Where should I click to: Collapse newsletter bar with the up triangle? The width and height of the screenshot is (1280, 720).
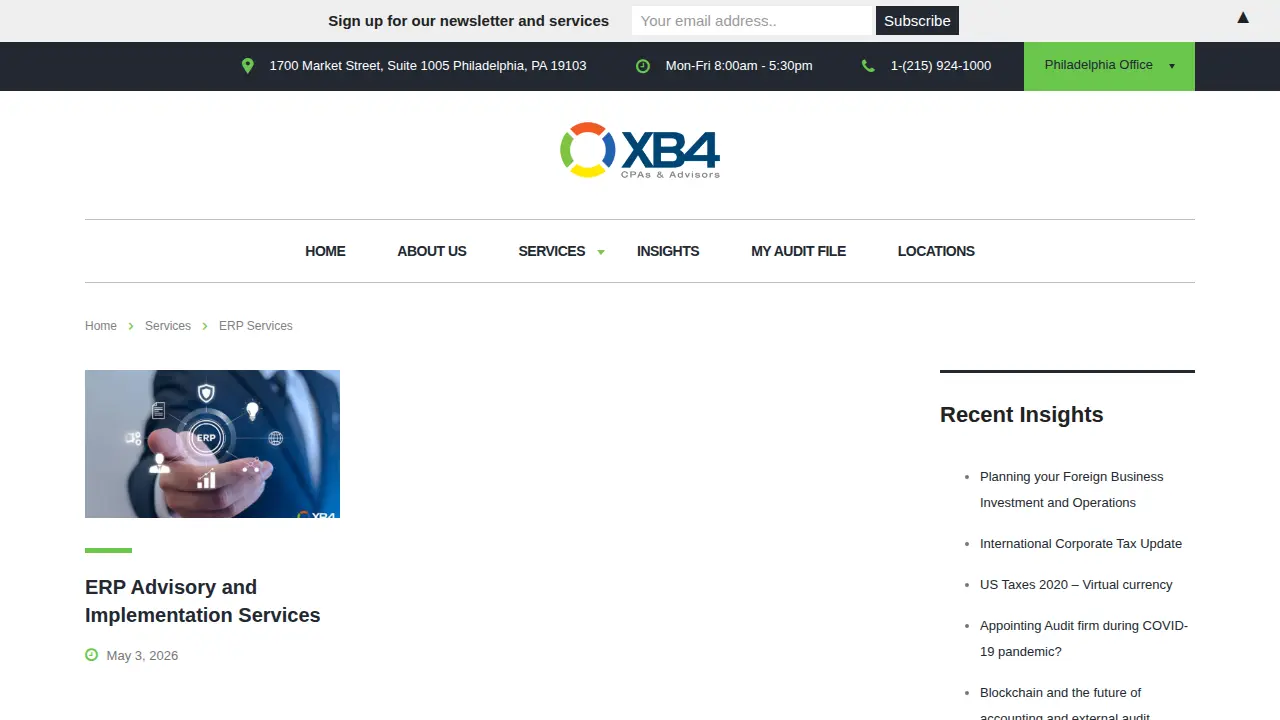tap(1243, 18)
